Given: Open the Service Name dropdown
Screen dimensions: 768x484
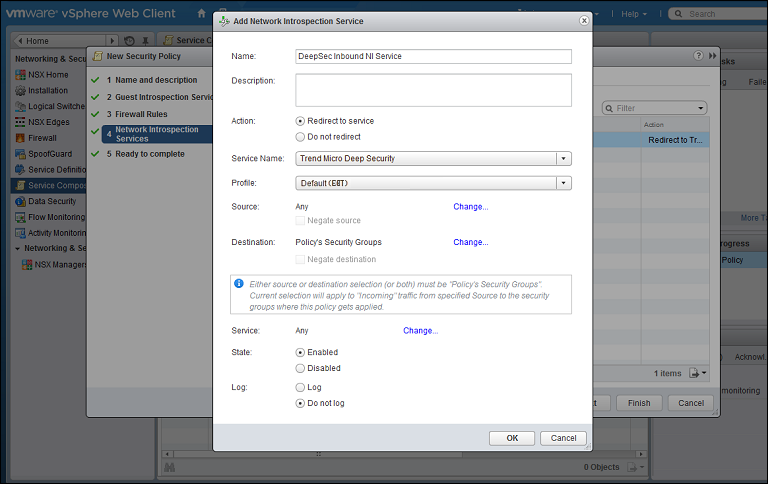Looking at the screenshot, I should pyautogui.click(x=564, y=158).
